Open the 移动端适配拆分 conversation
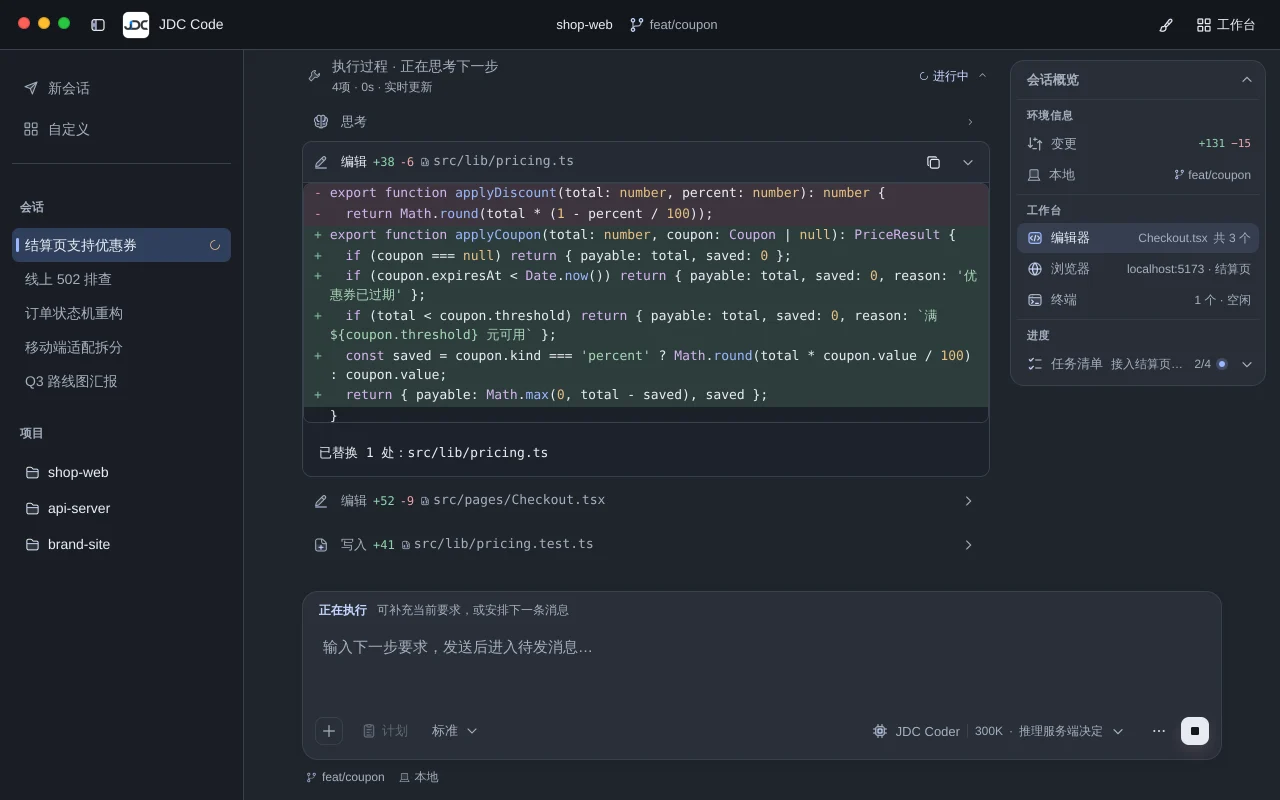Screen dimensions: 1280x800 (121, 347)
